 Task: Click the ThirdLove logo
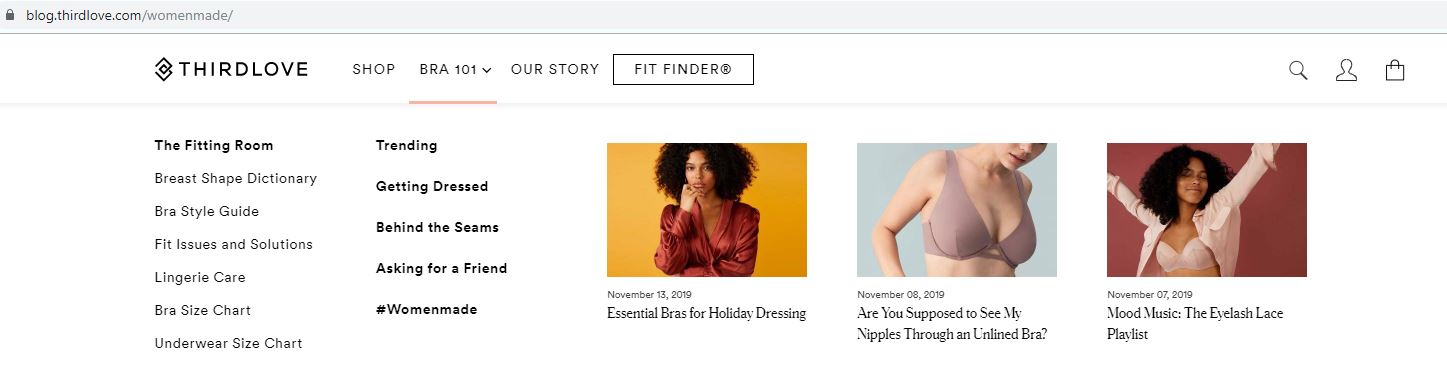tap(231, 69)
